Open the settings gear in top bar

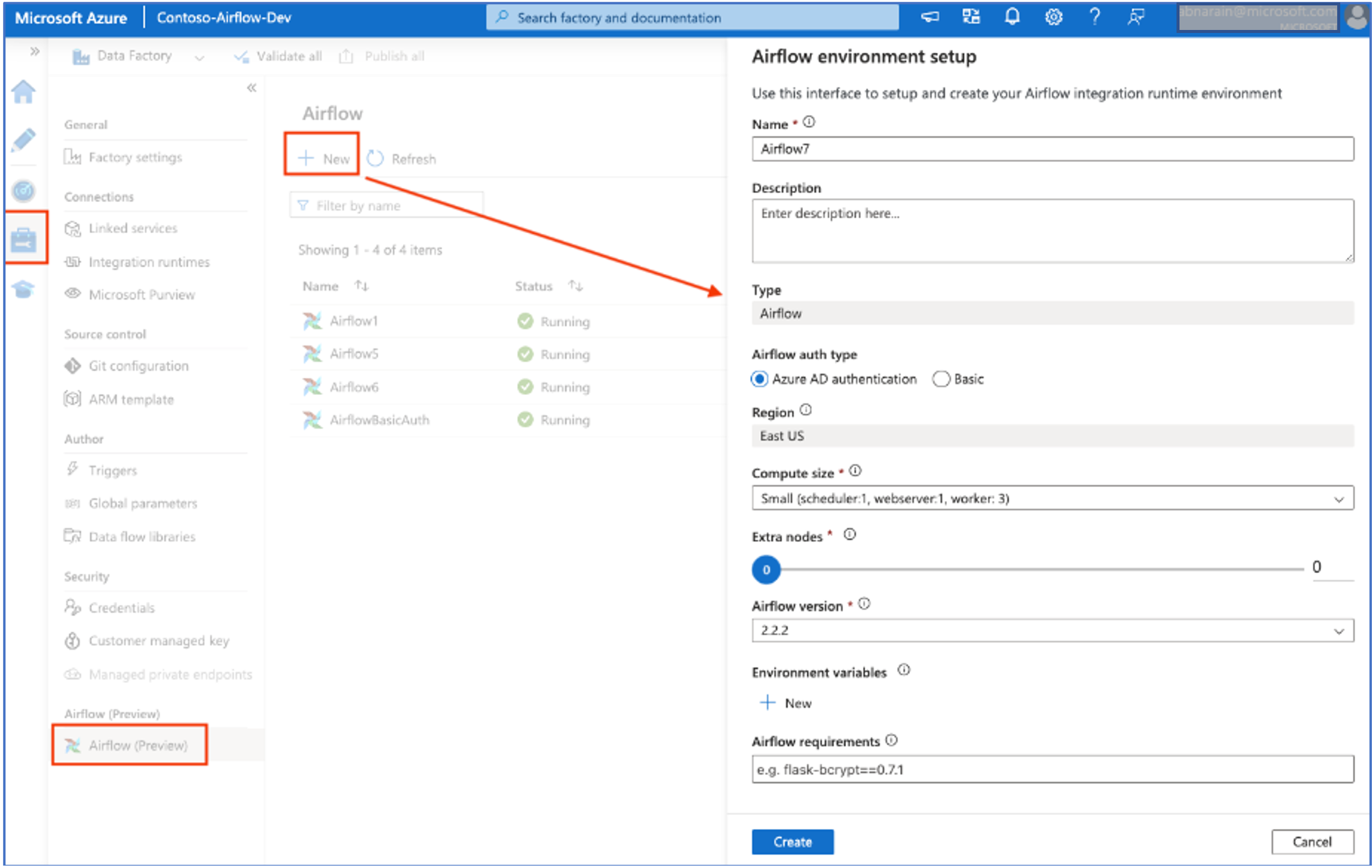pos(1053,17)
